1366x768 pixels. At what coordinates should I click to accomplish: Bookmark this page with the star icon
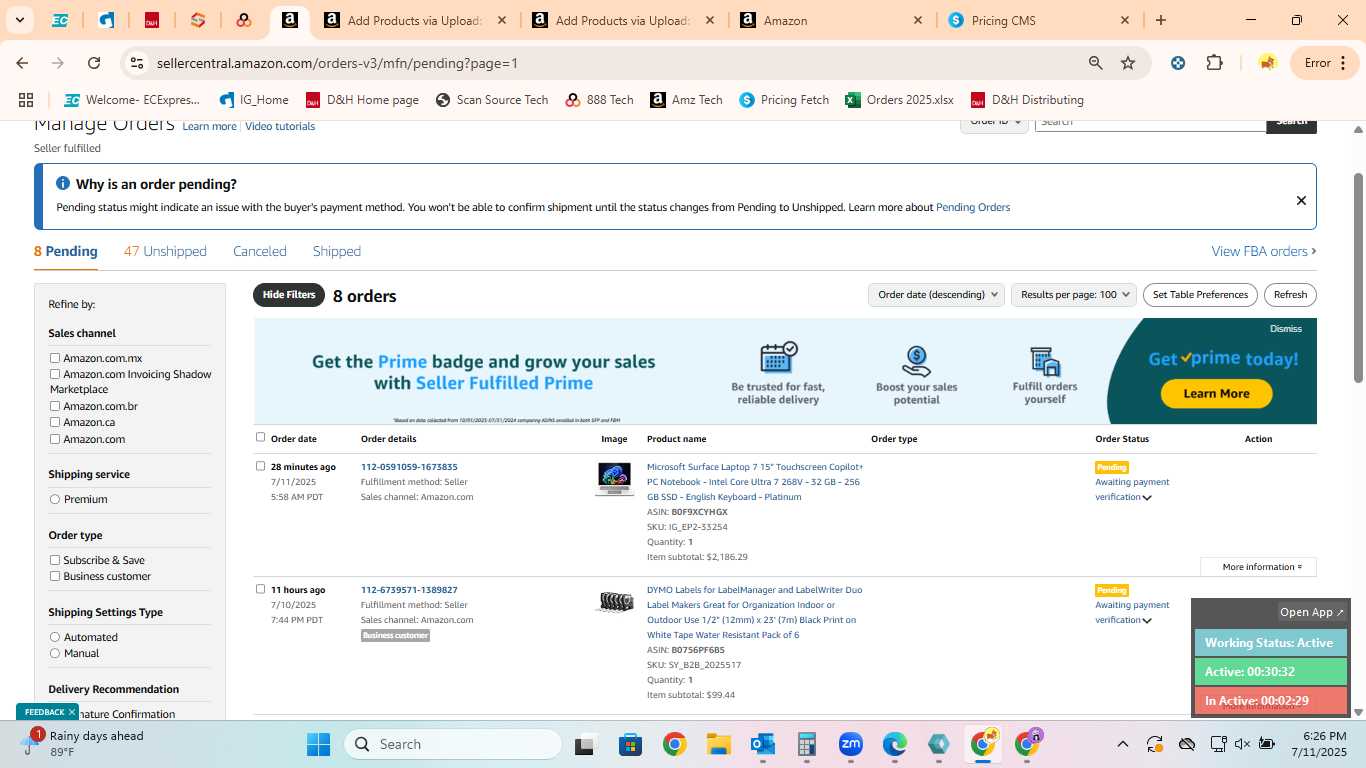pyautogui.click(x=1128, y=63)
